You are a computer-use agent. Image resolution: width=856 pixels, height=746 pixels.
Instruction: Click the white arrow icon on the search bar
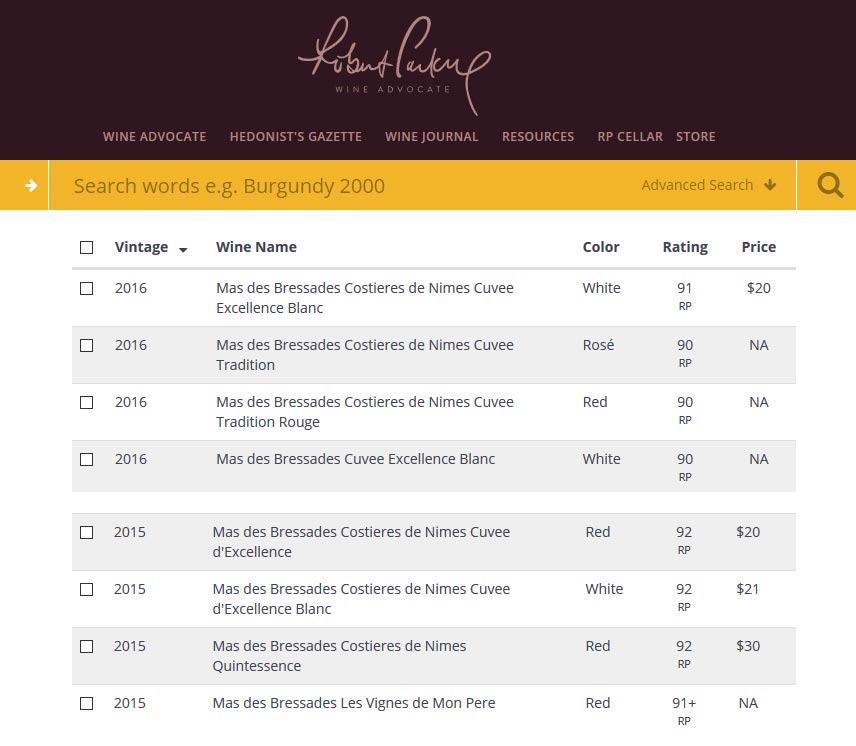click(31, 185)
